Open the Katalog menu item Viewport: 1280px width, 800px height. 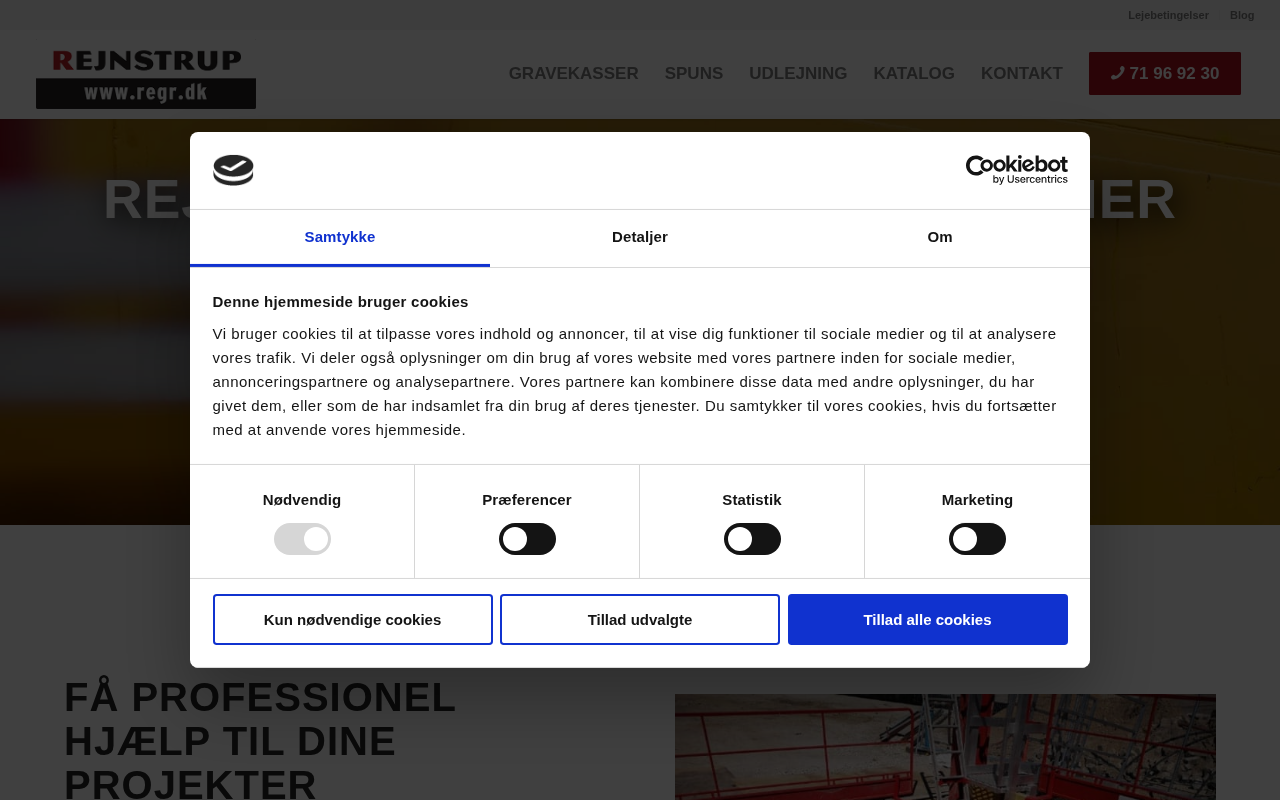tap(914, 74)
